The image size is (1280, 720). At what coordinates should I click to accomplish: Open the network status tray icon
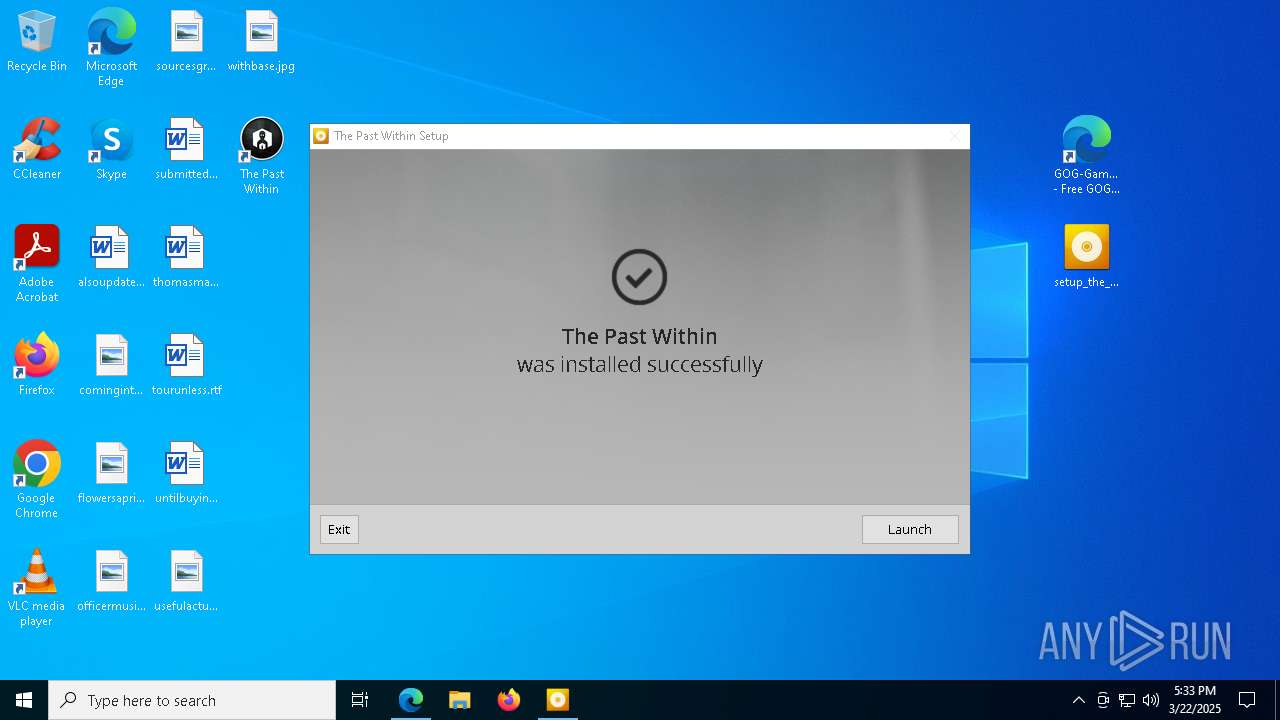click(x=1127, y=700)
